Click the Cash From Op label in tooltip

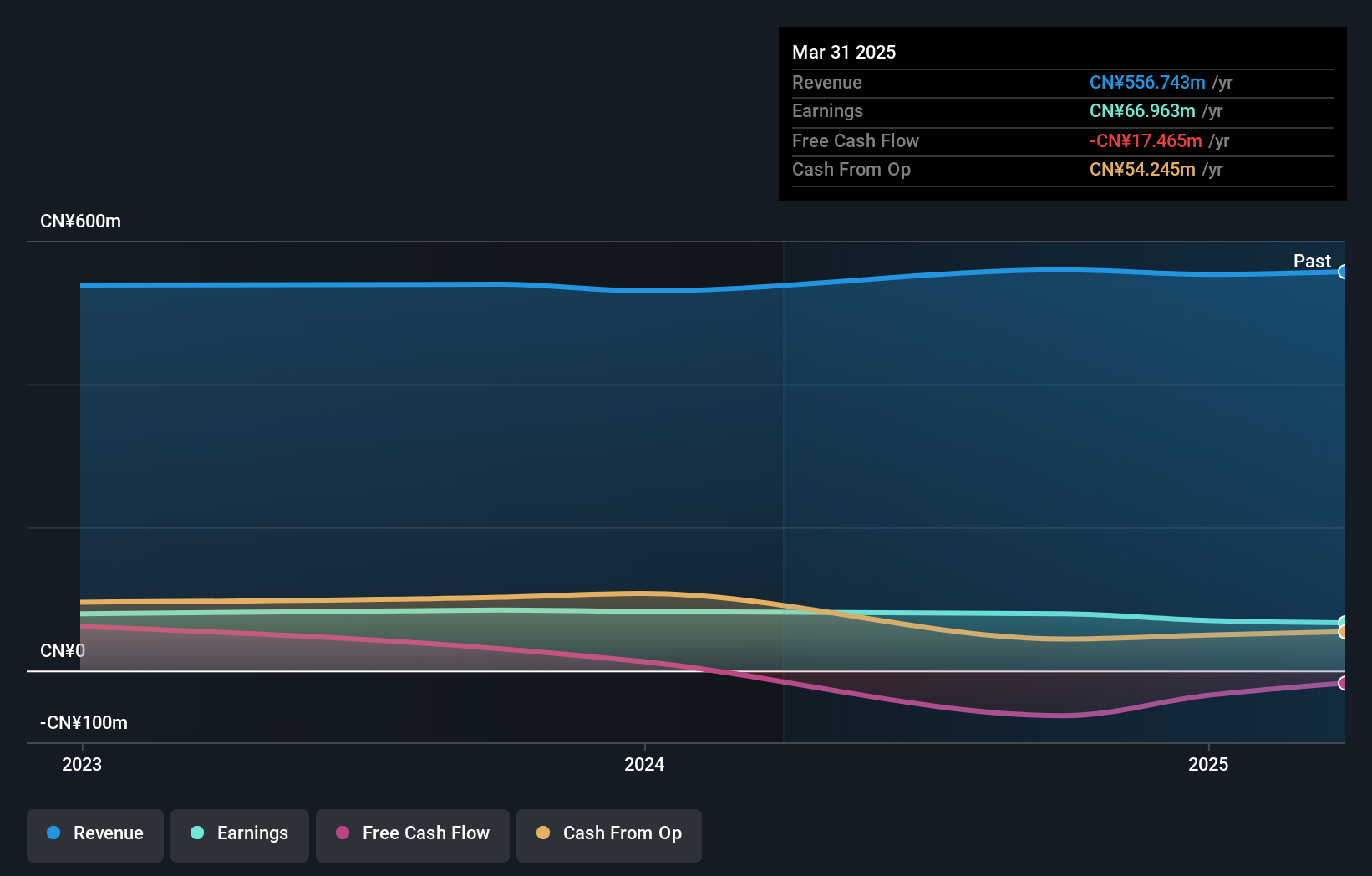[x=851, y=169]
